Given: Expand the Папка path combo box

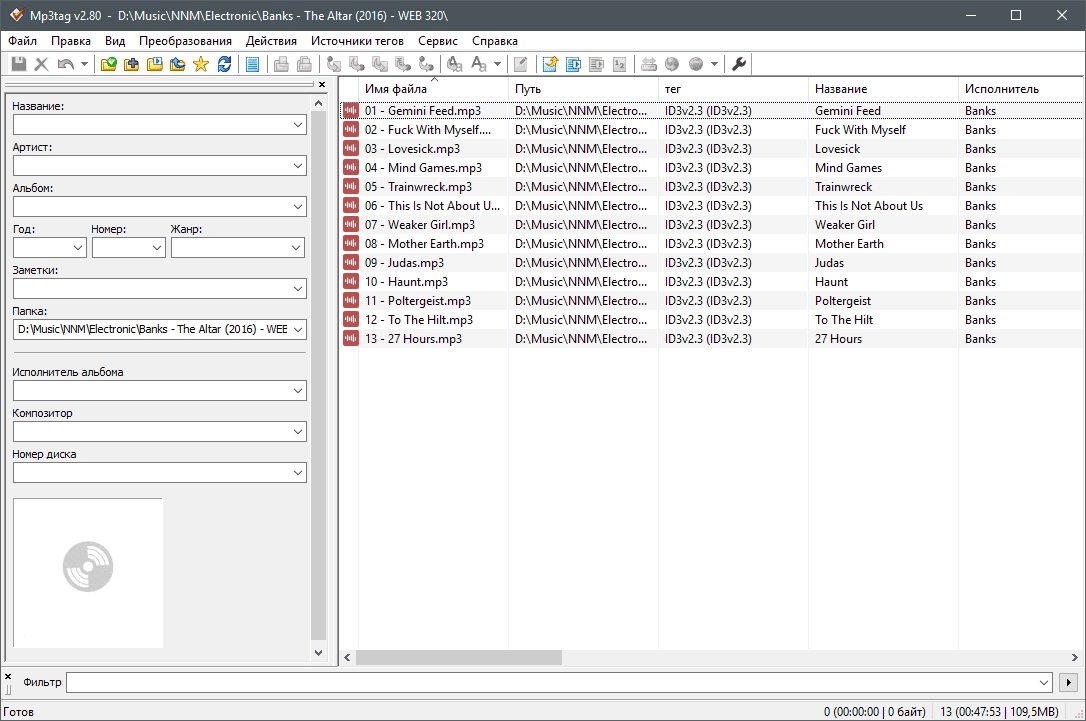Looking at the screenshot, I should coord(298,330).
